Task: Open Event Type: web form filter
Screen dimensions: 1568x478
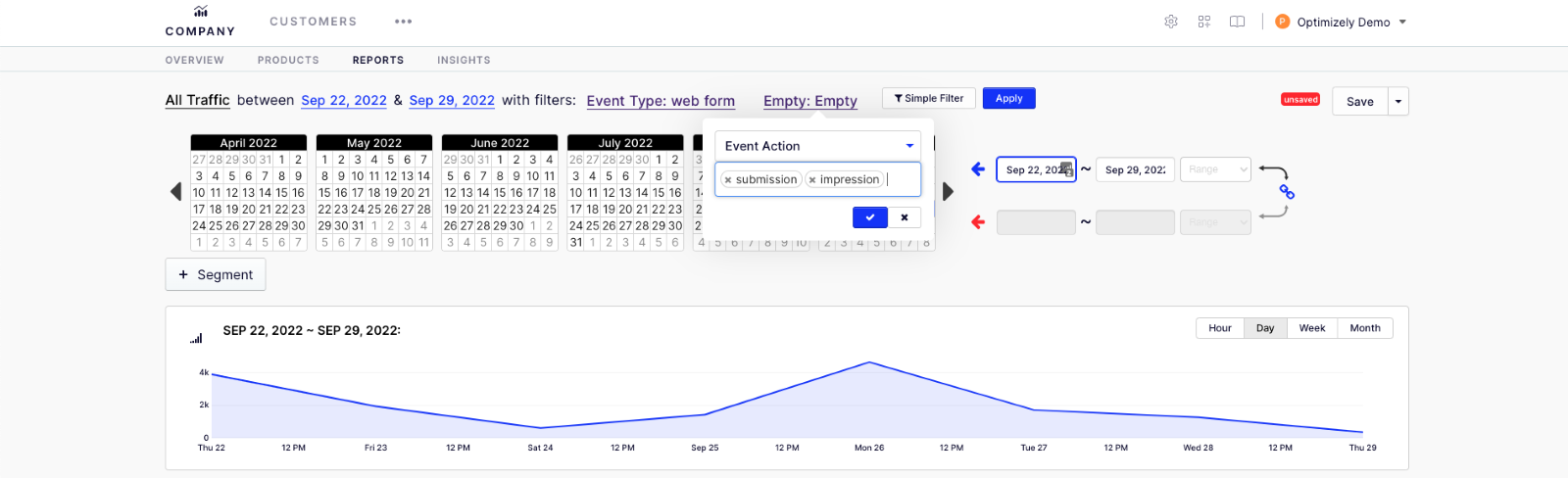Action: pyautogui.click(x=661, y=101)
